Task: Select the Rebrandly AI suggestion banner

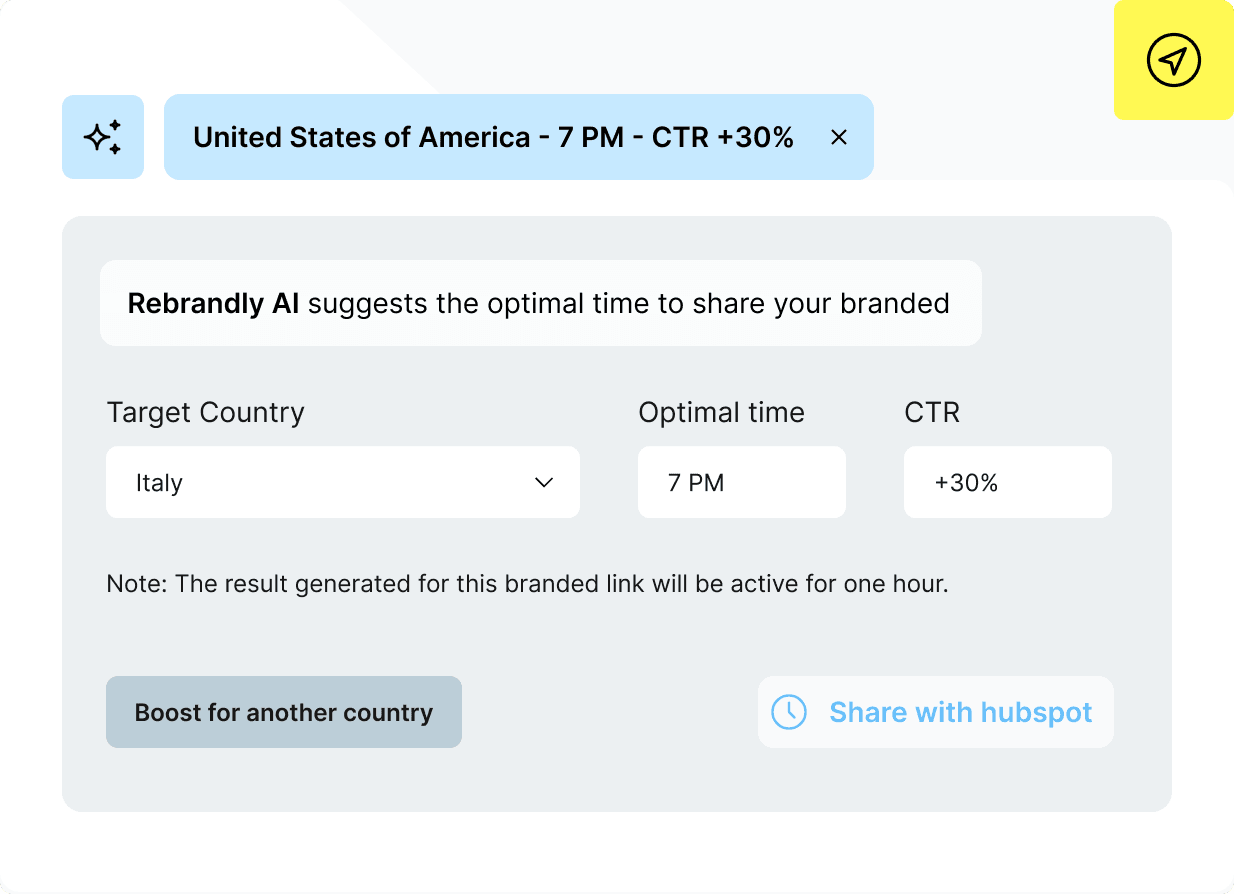Action: point(540,303)
